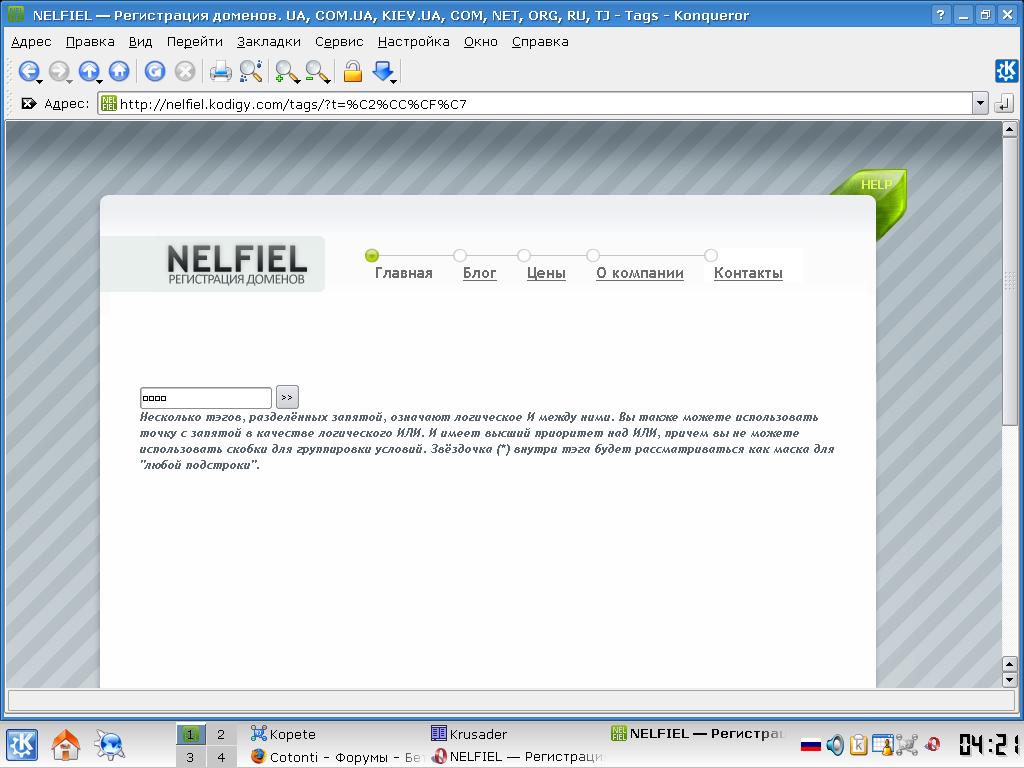
Task: Open the Вид menu
Action: coord(140,42)
